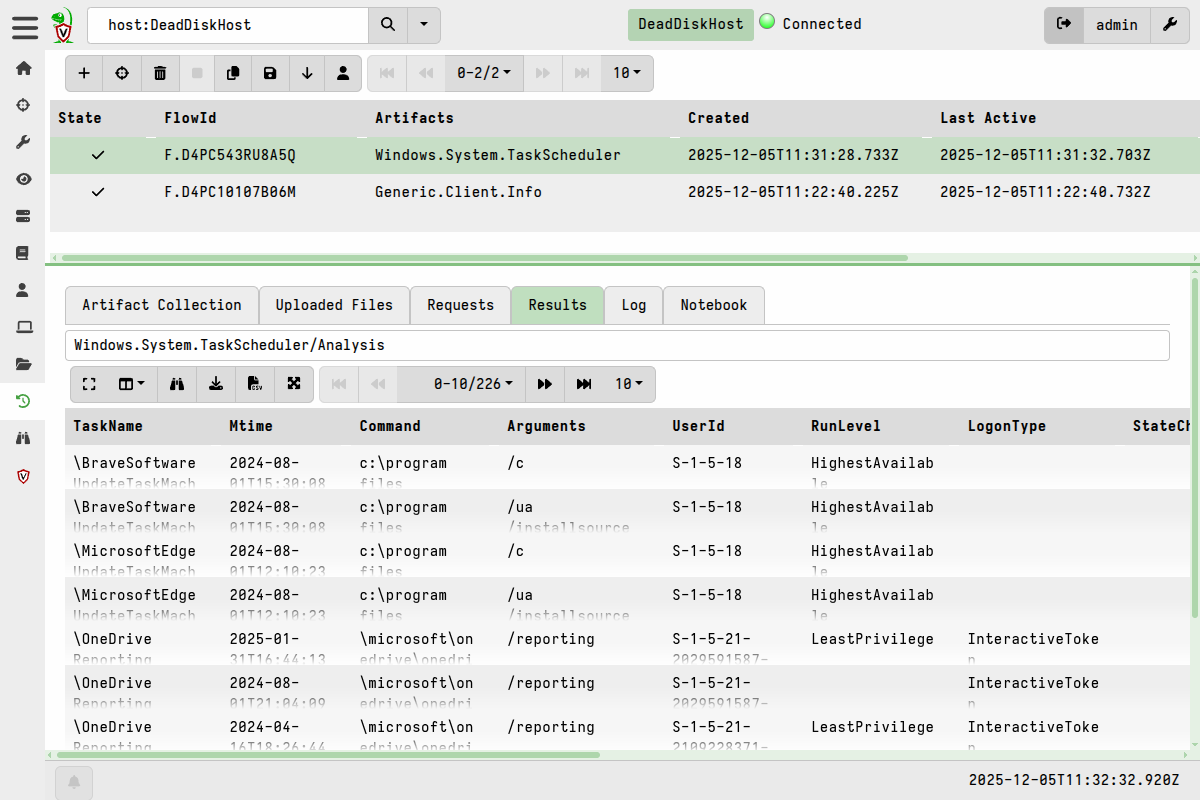This screenshot has height=800, width=1200.
Task: Toggle the sidebar with the hamburger menu
Action: pyautogui.click(x=25, y=27)
